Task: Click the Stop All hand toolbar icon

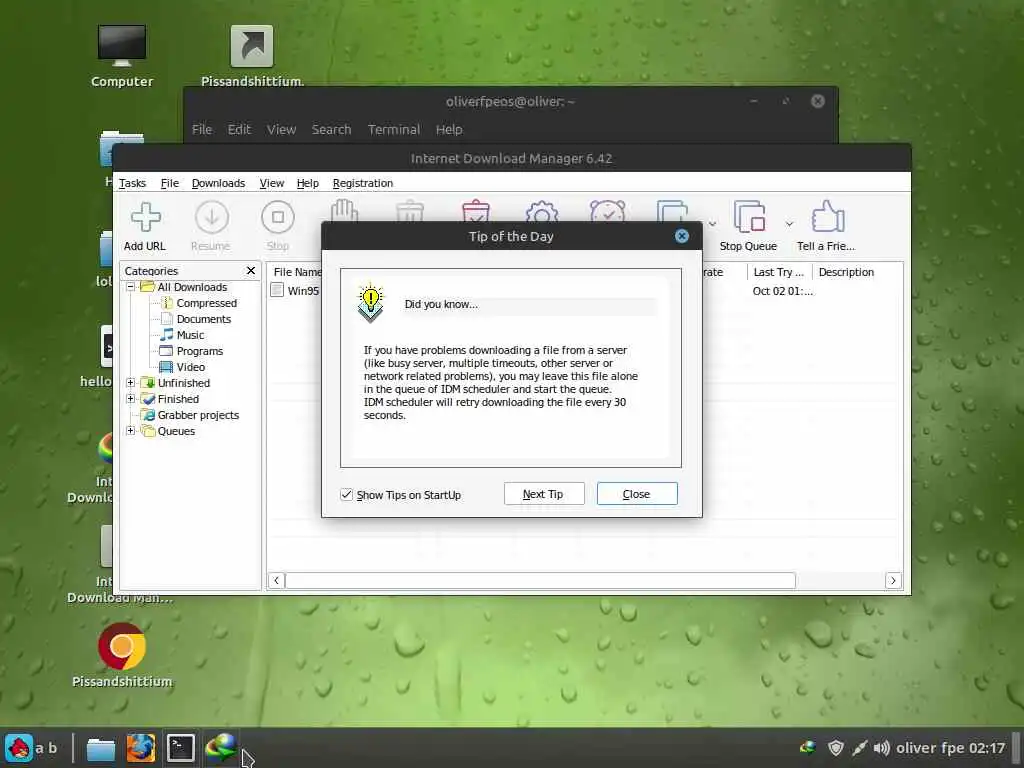Action: tap(344, 210)
